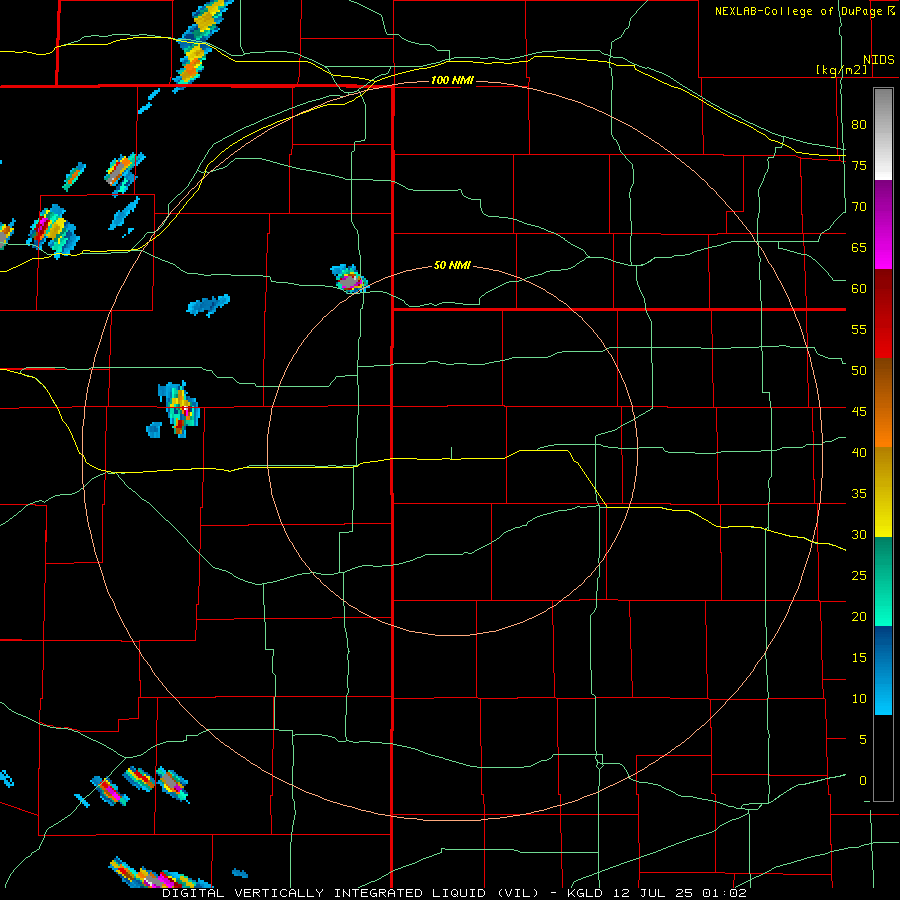Image resolution: width=900 pixels, height=900 pixels.
Task: Click the 45 value on the scale
Action: [x=859, y=412]
